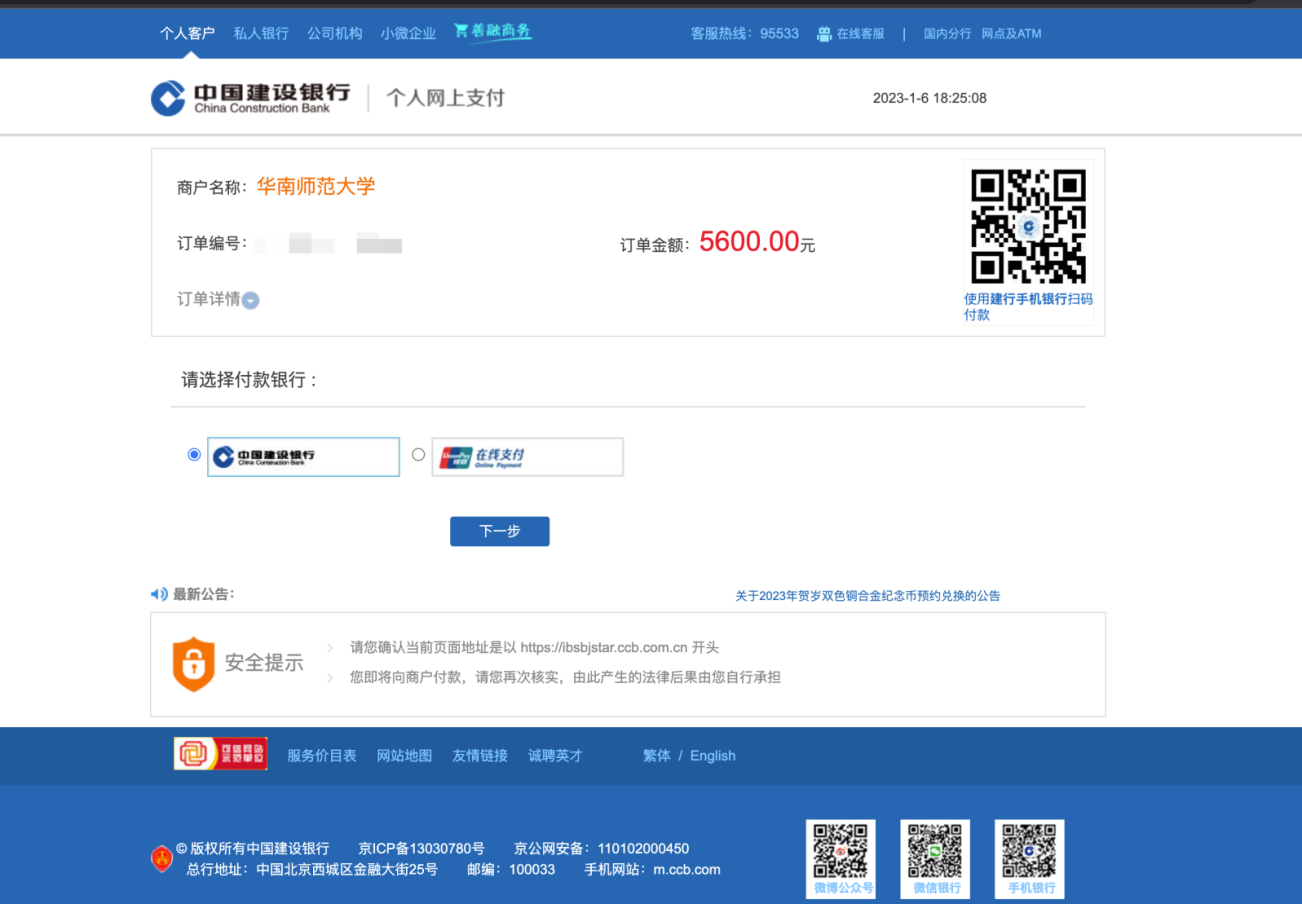Viewport: 1302px width, 904px height.
Task: Open the 私人银行 tab
Action: click(261, 33)
